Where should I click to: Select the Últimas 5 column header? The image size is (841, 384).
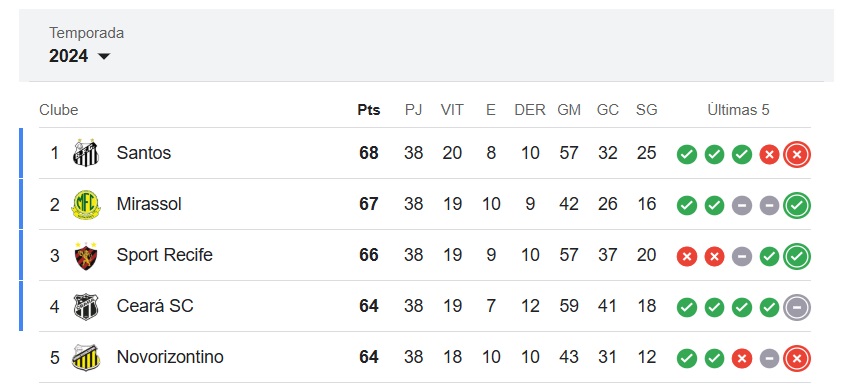738,110
